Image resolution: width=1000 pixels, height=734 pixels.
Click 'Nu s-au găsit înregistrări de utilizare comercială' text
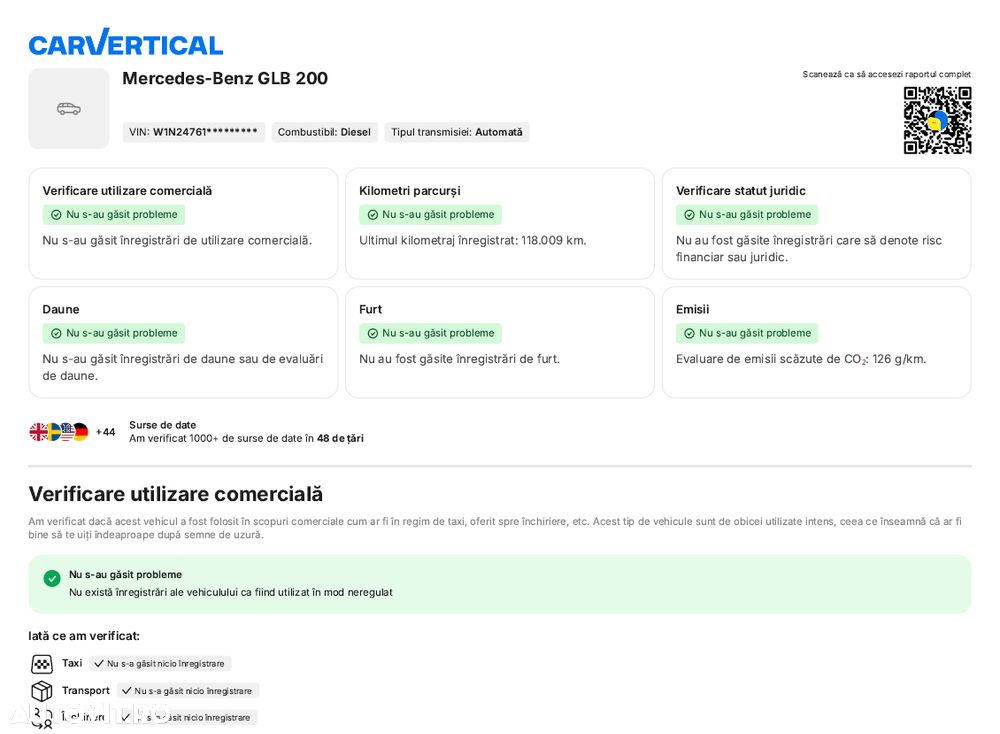tap(177, 240)
